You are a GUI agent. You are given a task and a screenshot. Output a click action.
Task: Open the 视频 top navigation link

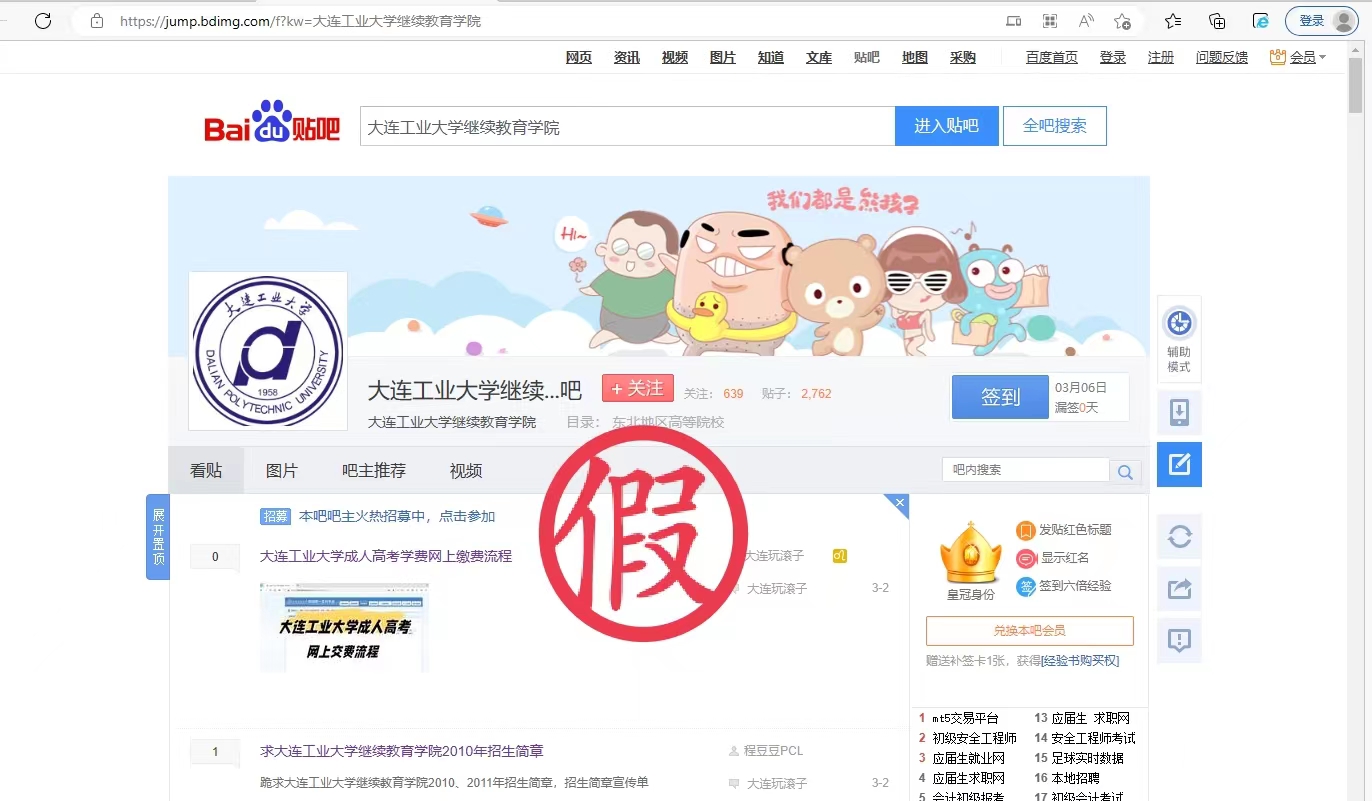pyautogui.click(x=675, y=57)
